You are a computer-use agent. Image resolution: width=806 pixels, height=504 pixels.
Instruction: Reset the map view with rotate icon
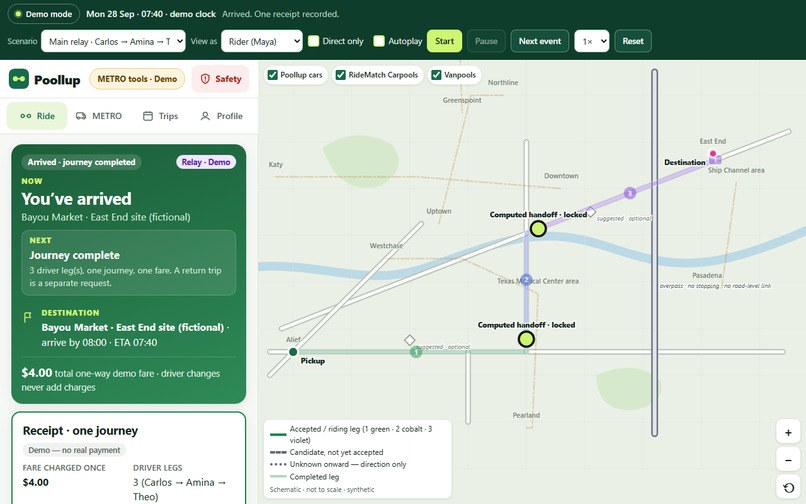[x=788, y=488]
